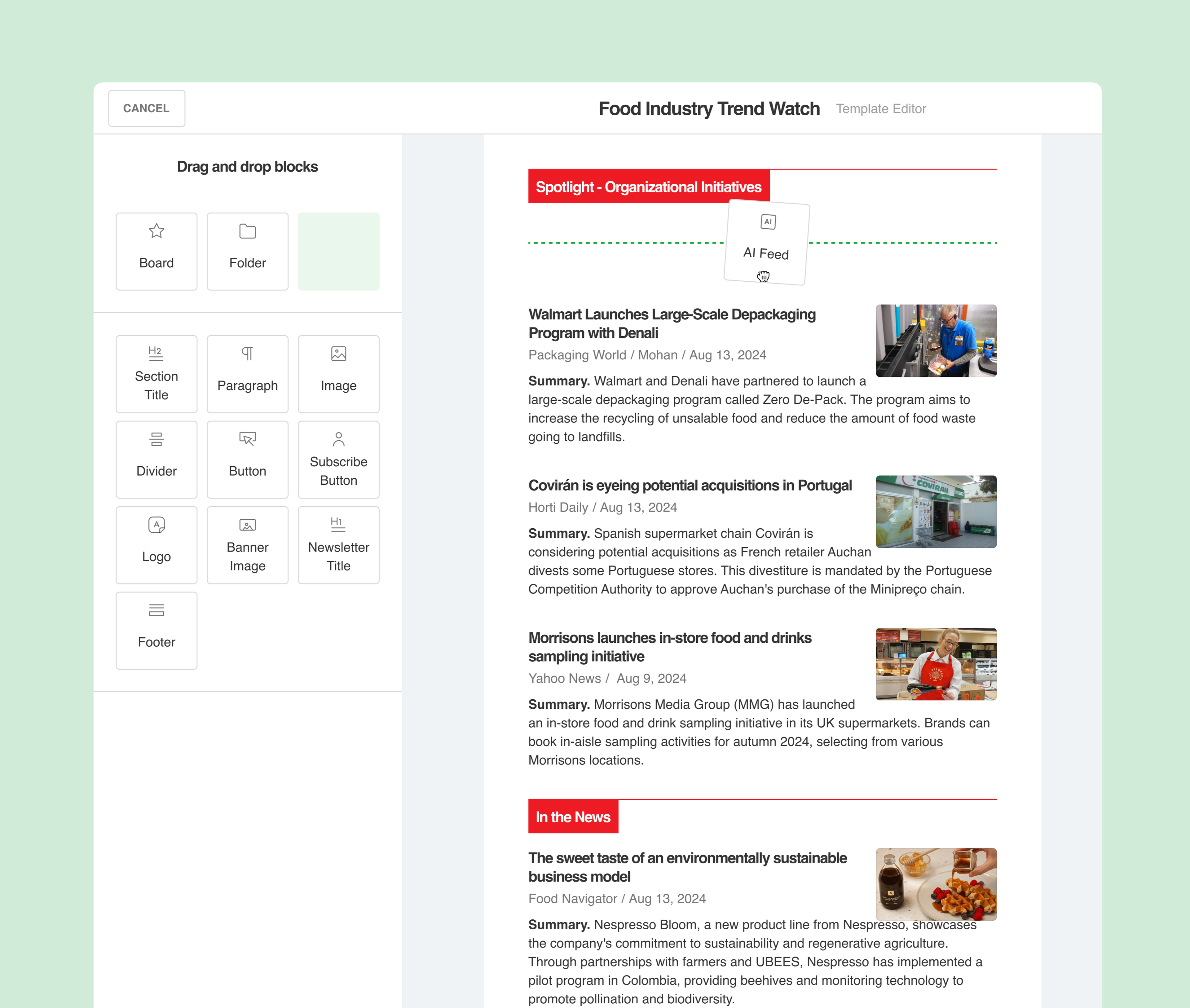The height and width of the screenshot is (1008, 1190).
Task: Choose the Banner Image block
Action: 248,545
